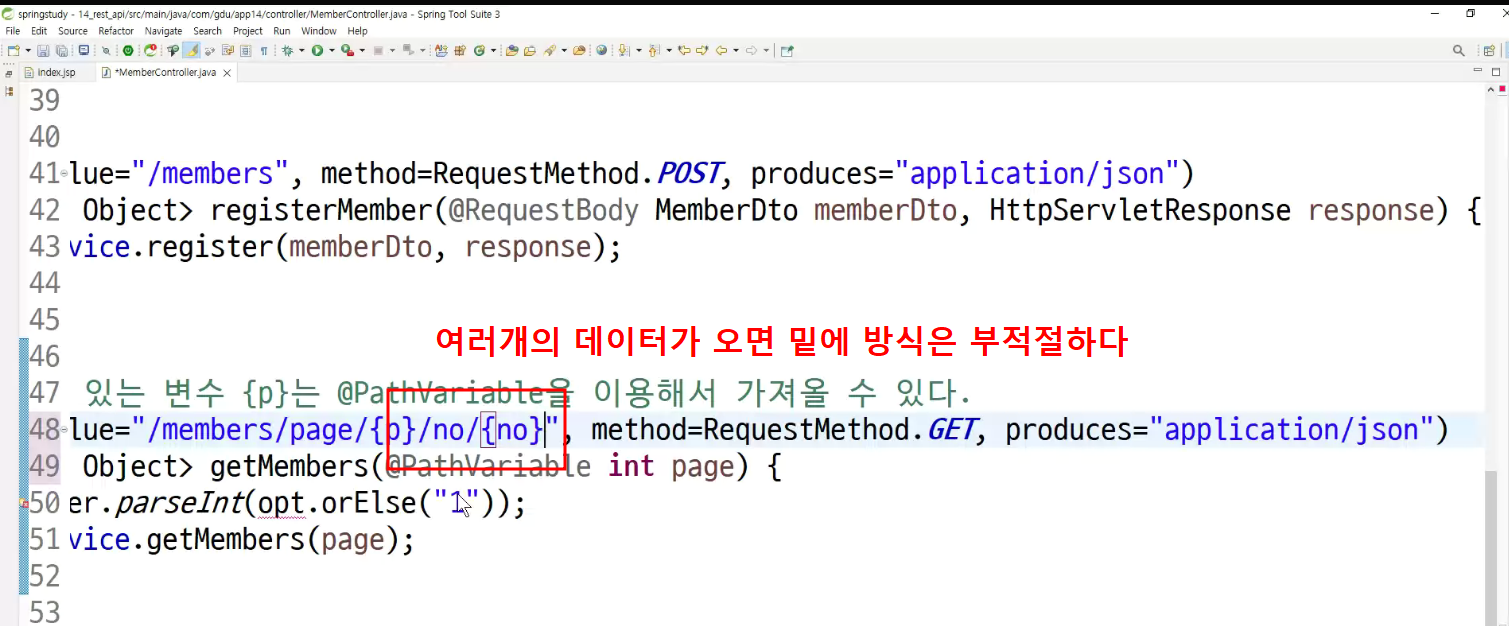Image resolution: width=1509 pixels, height=626 pixels.
Task: Click the Run Last Tool icon
Action: pos(347,50)
